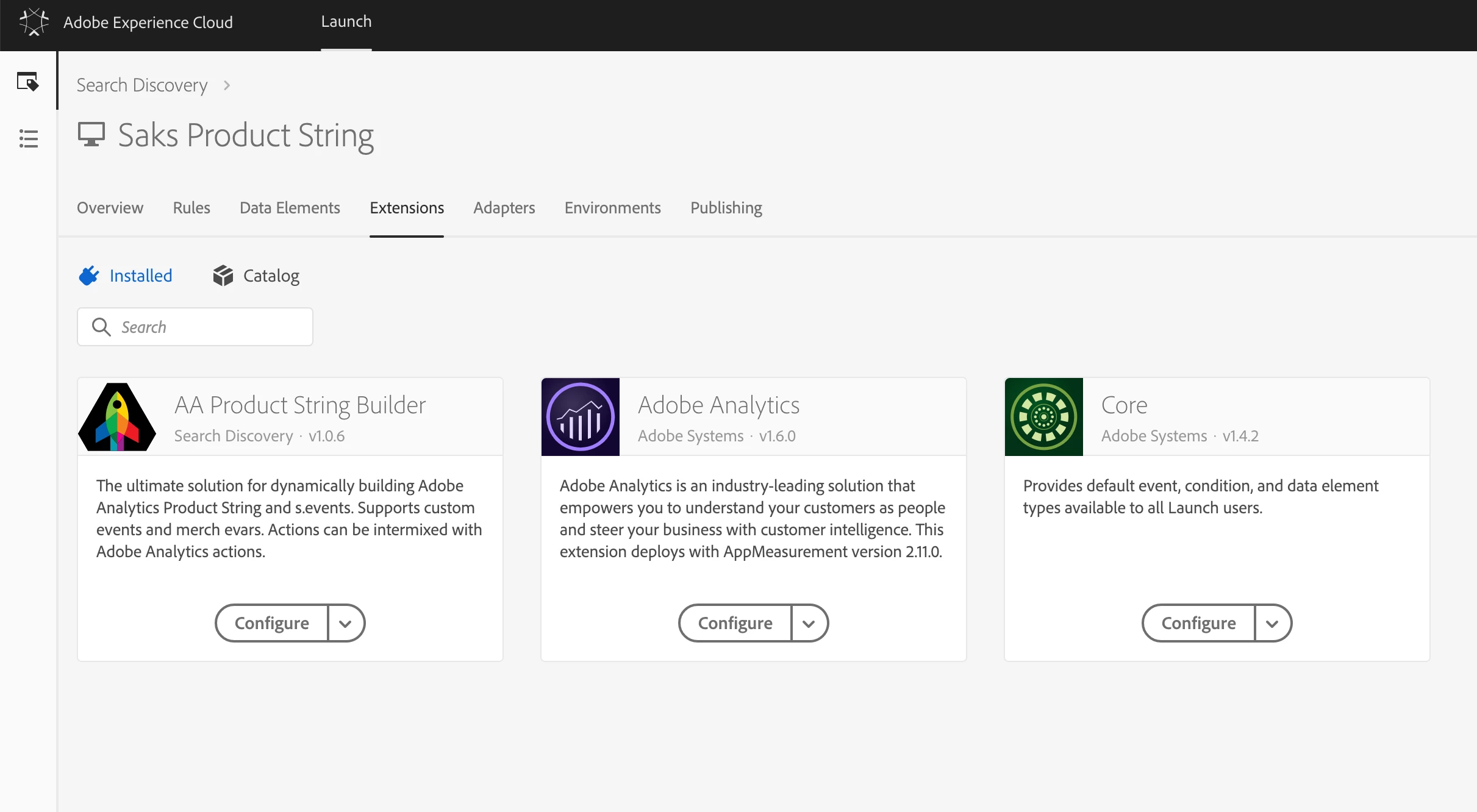Screen dimensions: 1477x812
Task: Switch to the Rules tab
Action: click(x=191, y=208)
